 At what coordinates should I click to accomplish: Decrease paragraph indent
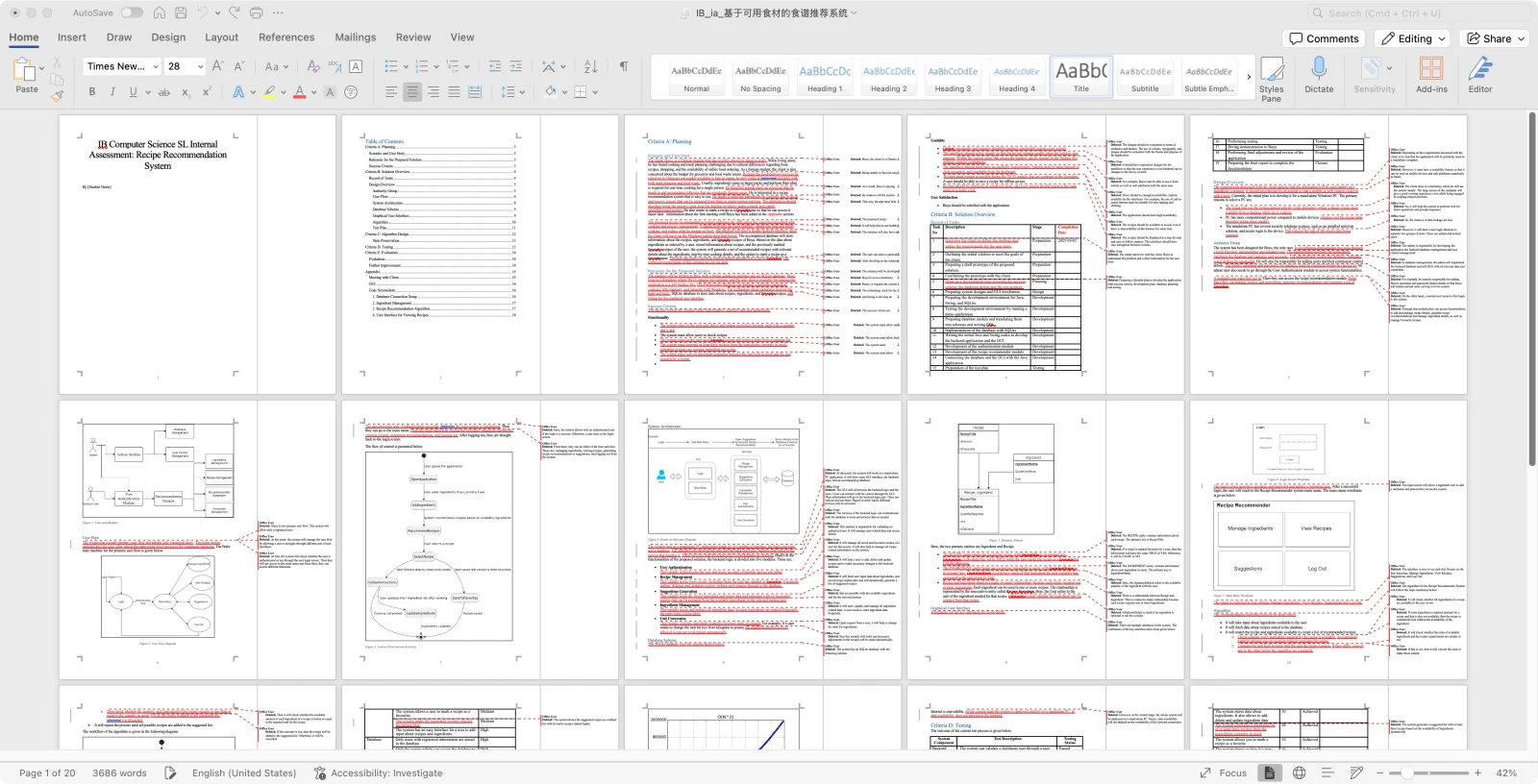pos(495,66)
